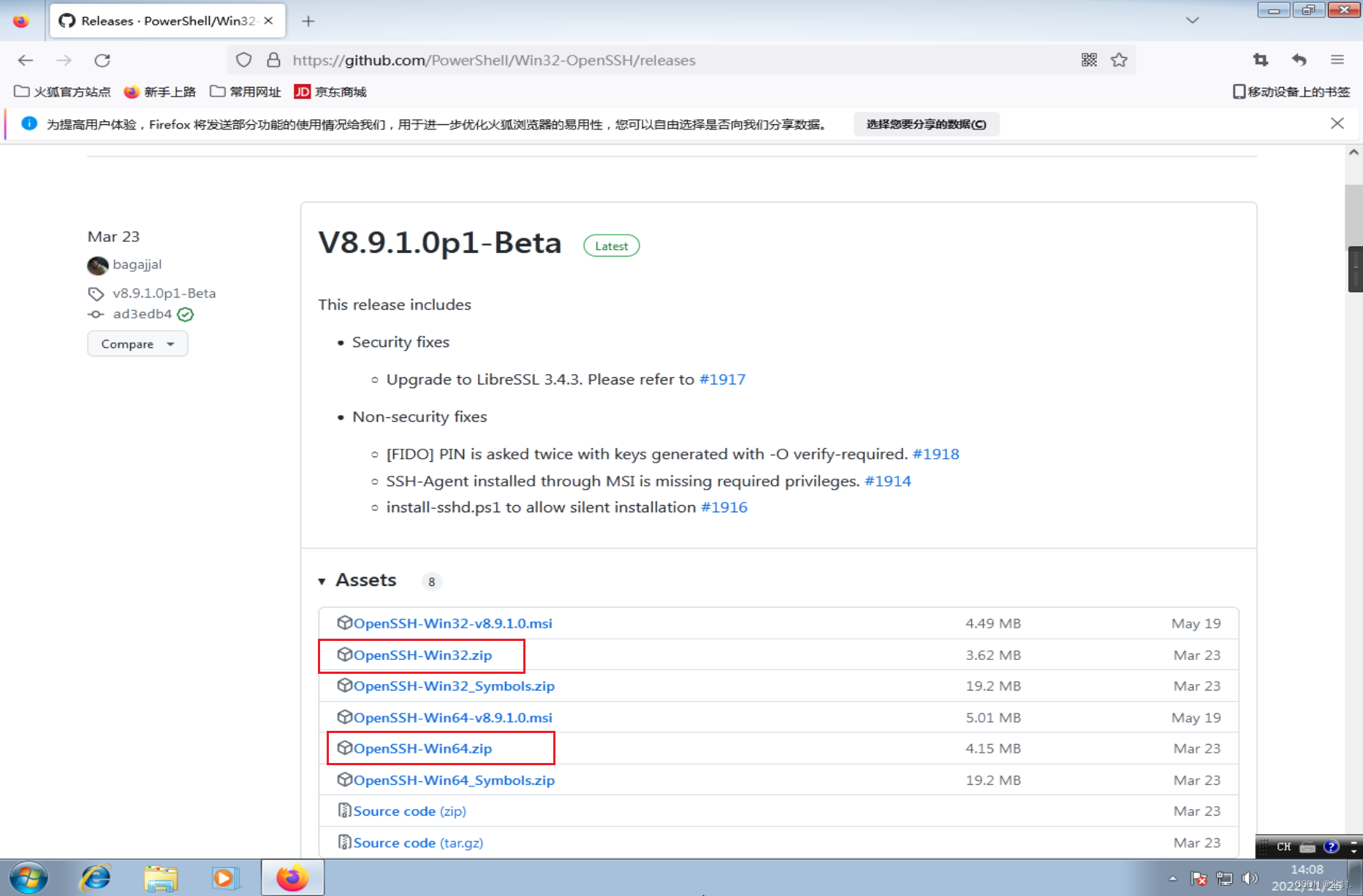Screen dimensions: 1363x896
Task: Launch Internet Explorer from the taskbar
Action: click(x=96, y=878)
